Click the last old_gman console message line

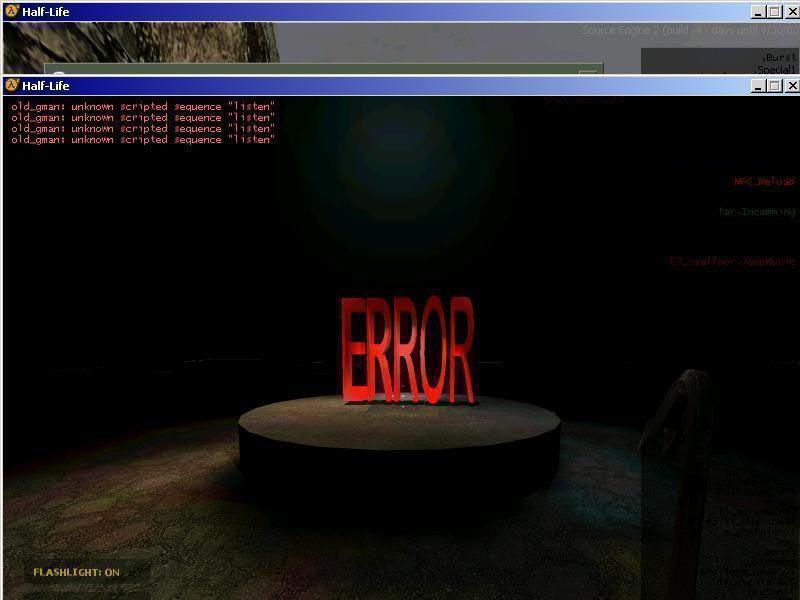coord(142,140)
